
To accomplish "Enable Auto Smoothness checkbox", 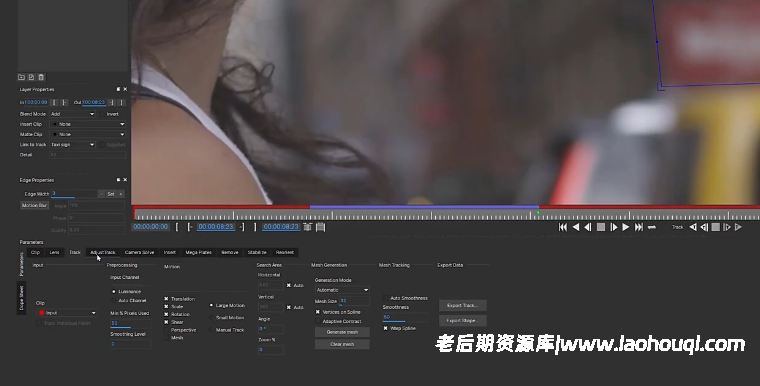I will pos(386,298).
